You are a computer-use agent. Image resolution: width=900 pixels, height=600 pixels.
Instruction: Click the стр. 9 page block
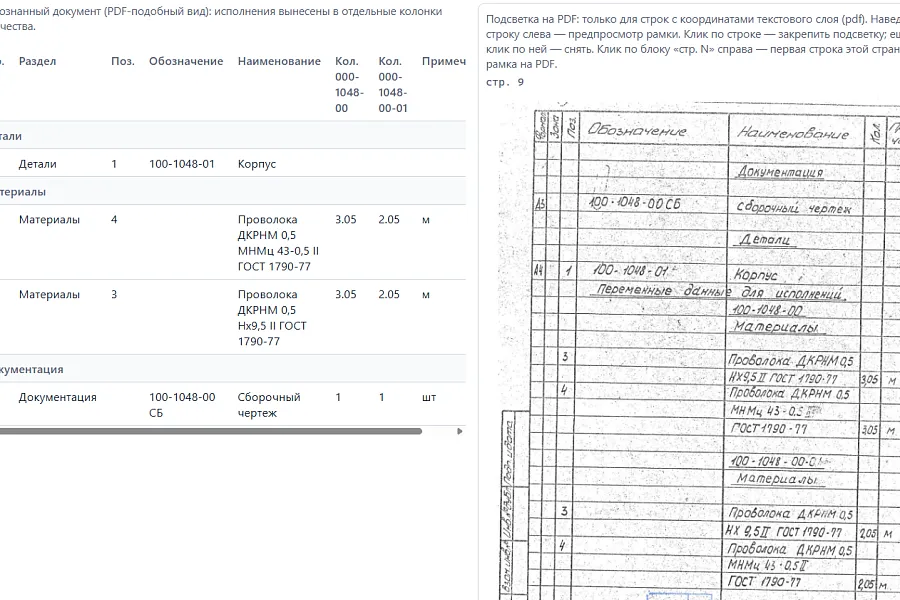pyautogui.click(x=505, y=82)
